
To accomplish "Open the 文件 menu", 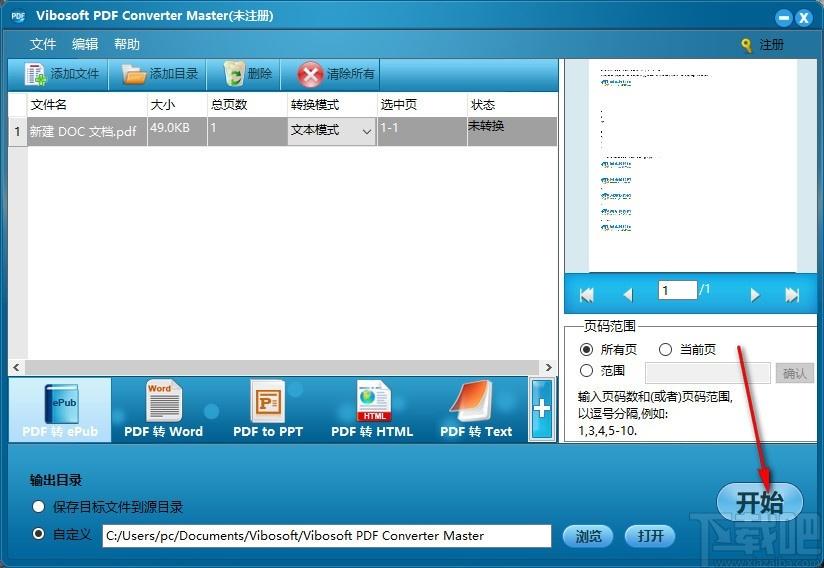I will point(43,44).
